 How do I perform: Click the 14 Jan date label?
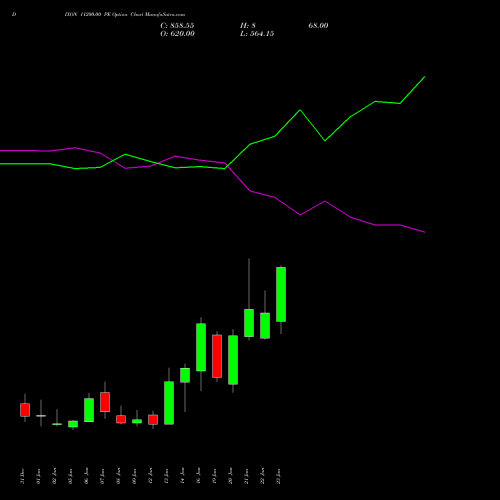[182, 476]
